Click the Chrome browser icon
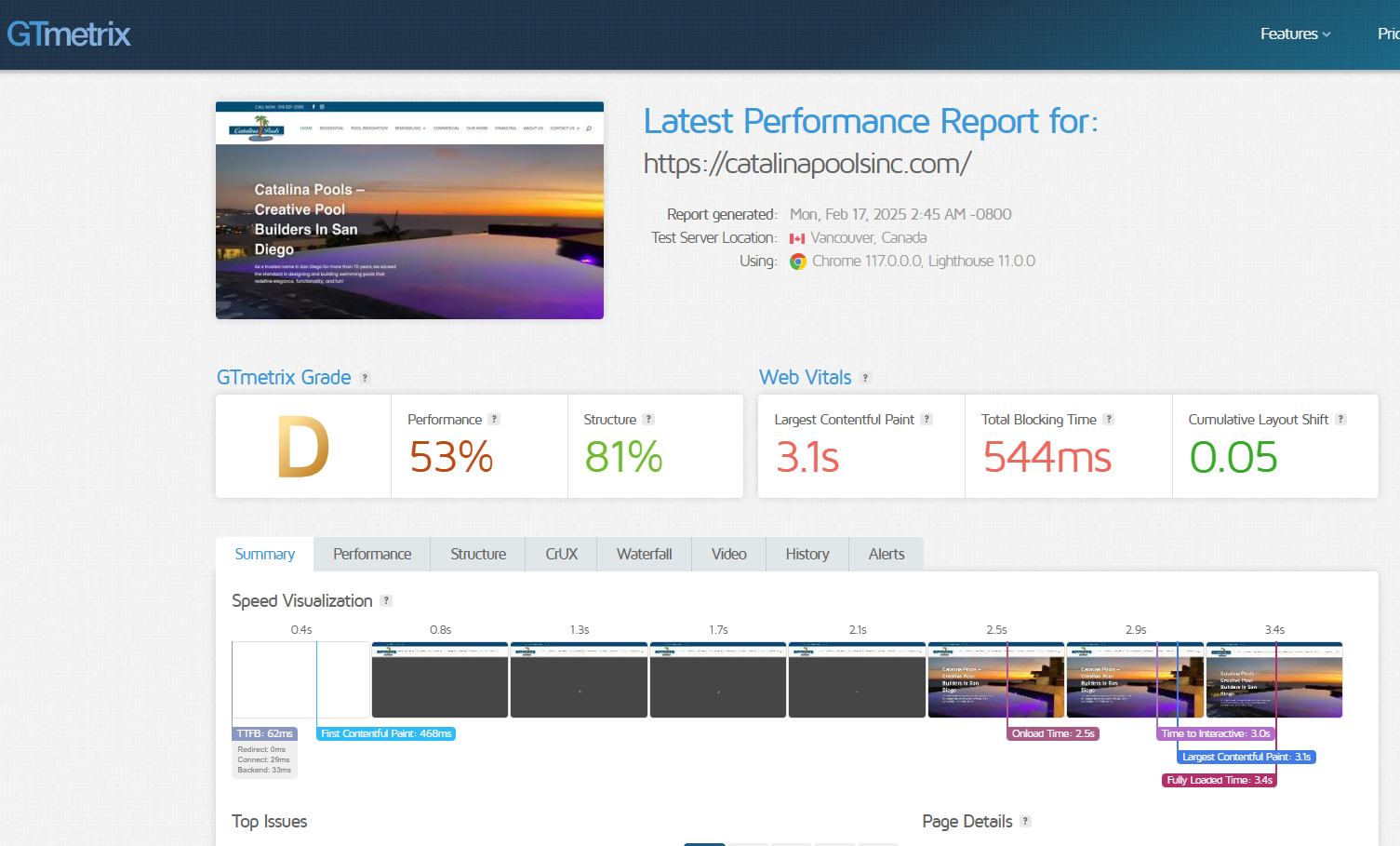Screen dimensions: 1400x846 798,262
